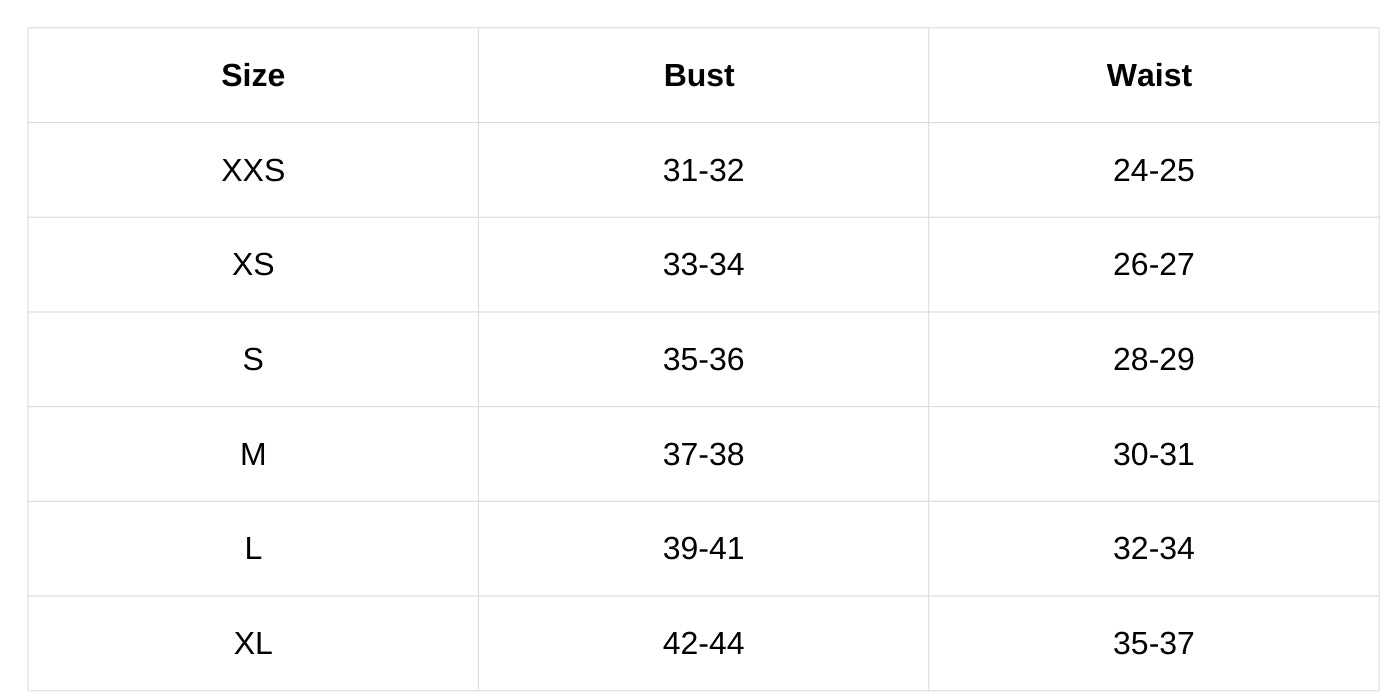This screenshot has width=1400, height=700.
Task: Click the 24-25 waist measurement
Action: pos(1153,170)
